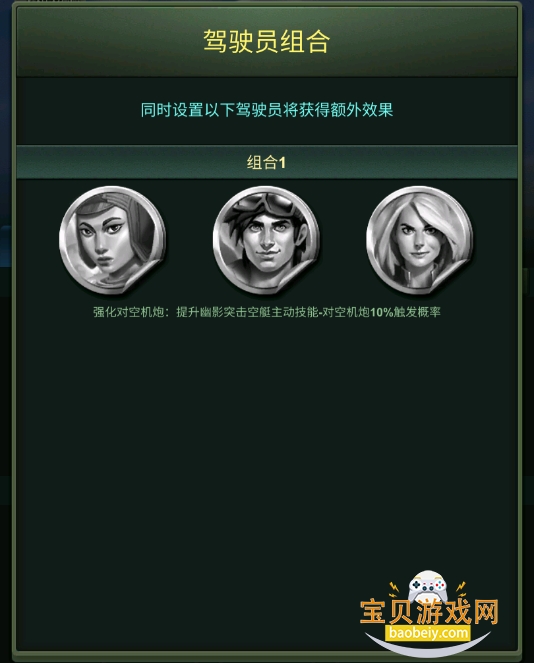Click the 宝贝游戏网 logo text

coord(429,612)
